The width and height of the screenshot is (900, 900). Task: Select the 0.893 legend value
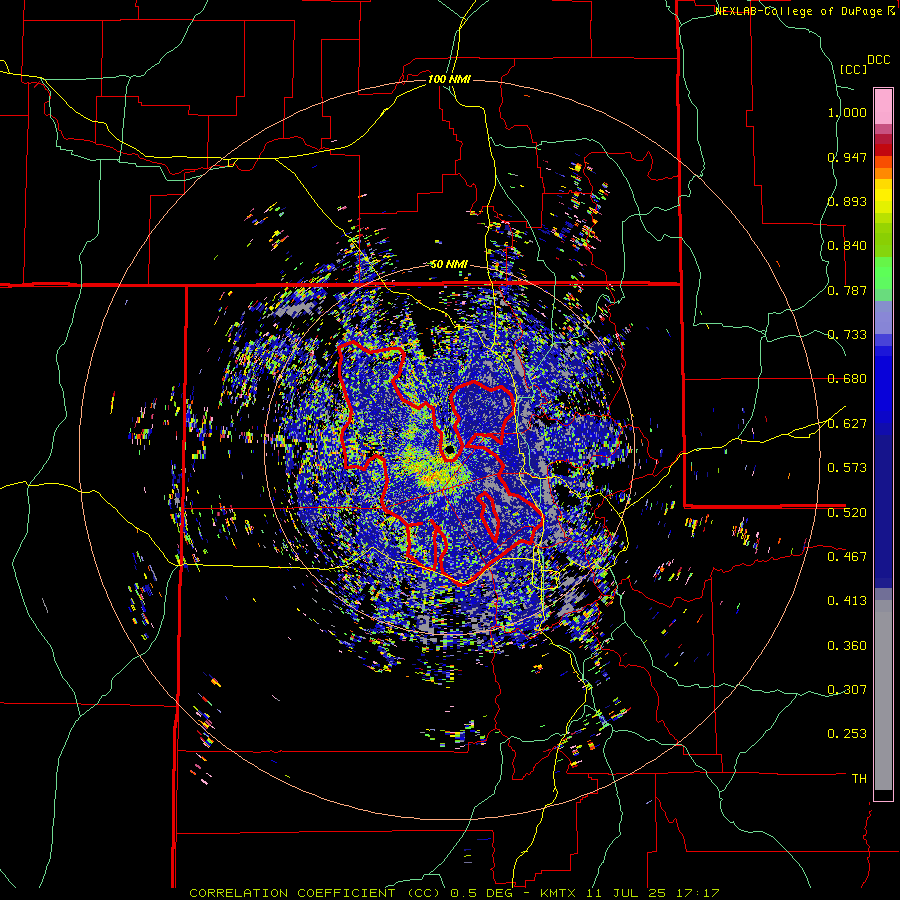click(x=847, y=201)
